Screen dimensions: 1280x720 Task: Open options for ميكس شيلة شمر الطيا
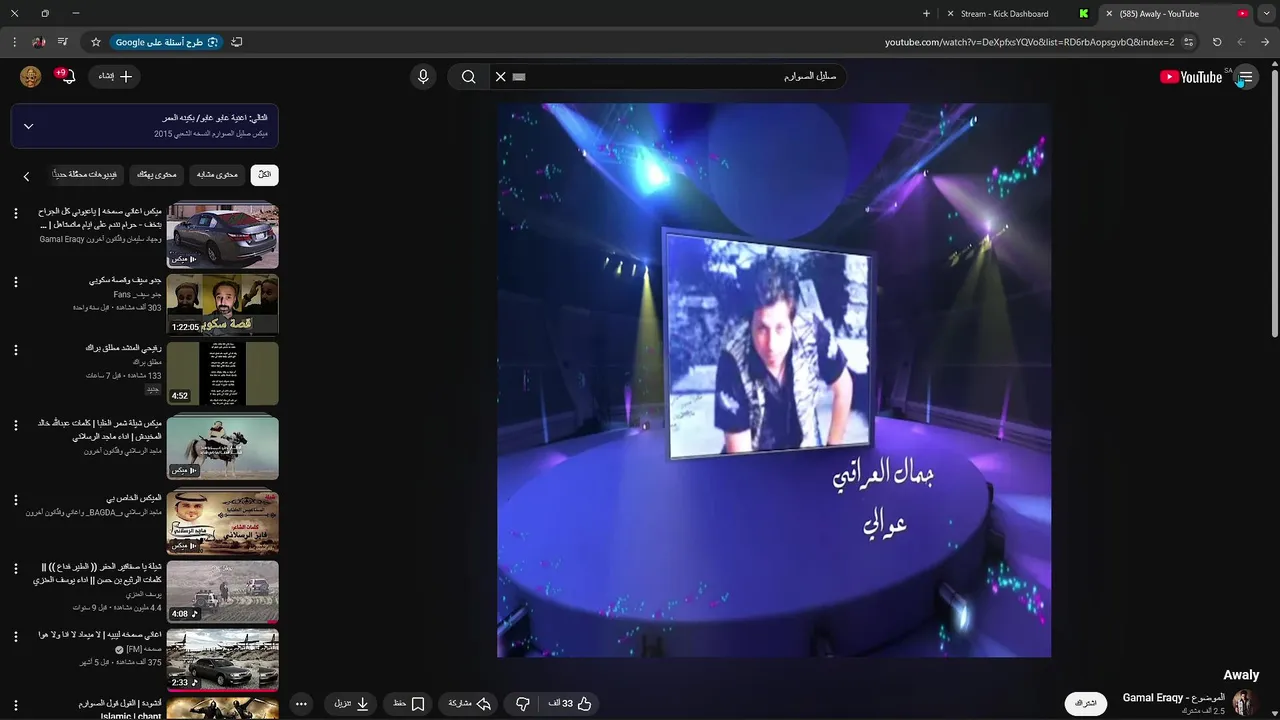coord(15,425)
